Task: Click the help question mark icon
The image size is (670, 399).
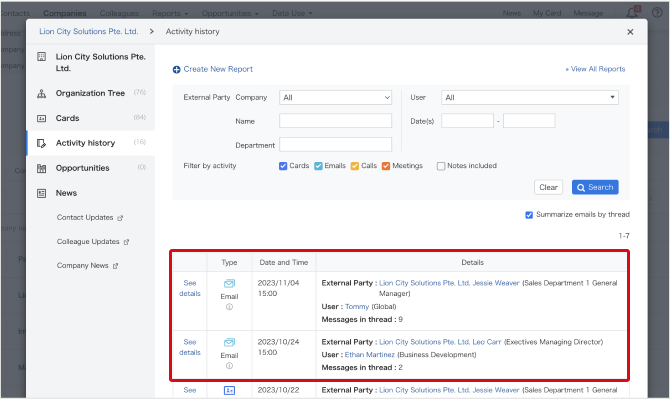Action: [x=657, y=12]
